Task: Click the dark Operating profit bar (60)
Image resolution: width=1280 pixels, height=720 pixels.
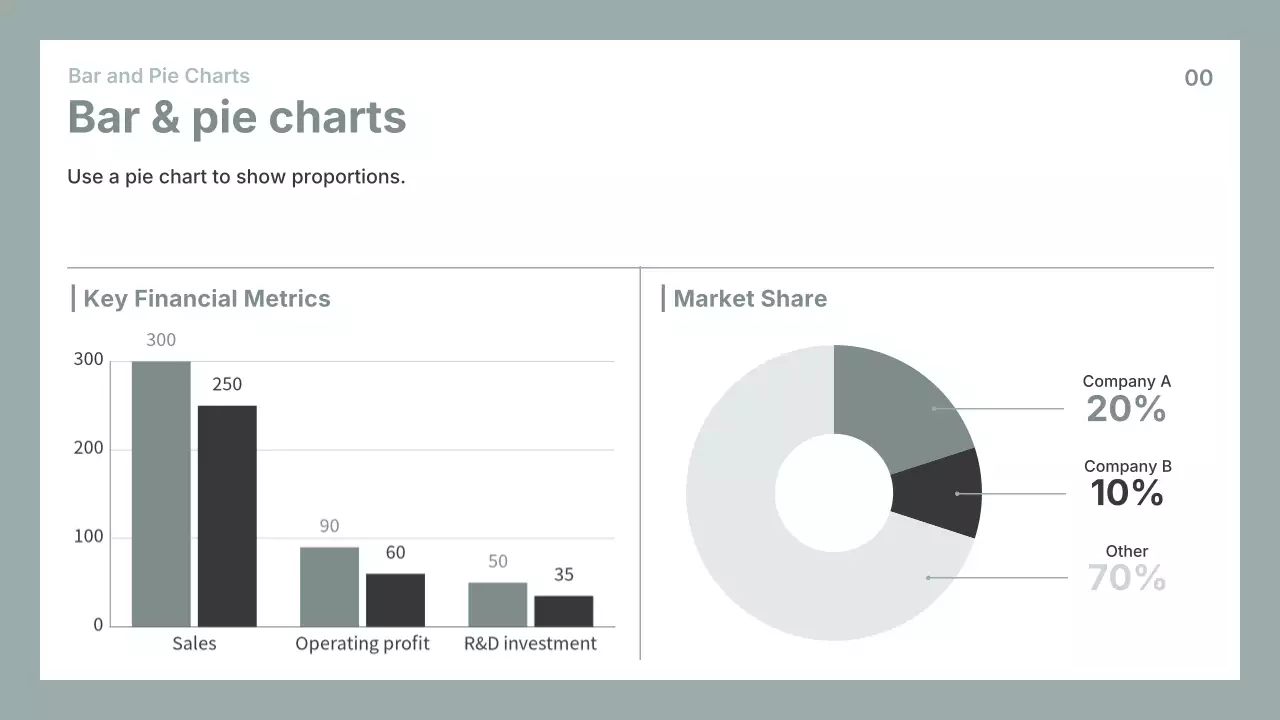Action: point(395,599)
